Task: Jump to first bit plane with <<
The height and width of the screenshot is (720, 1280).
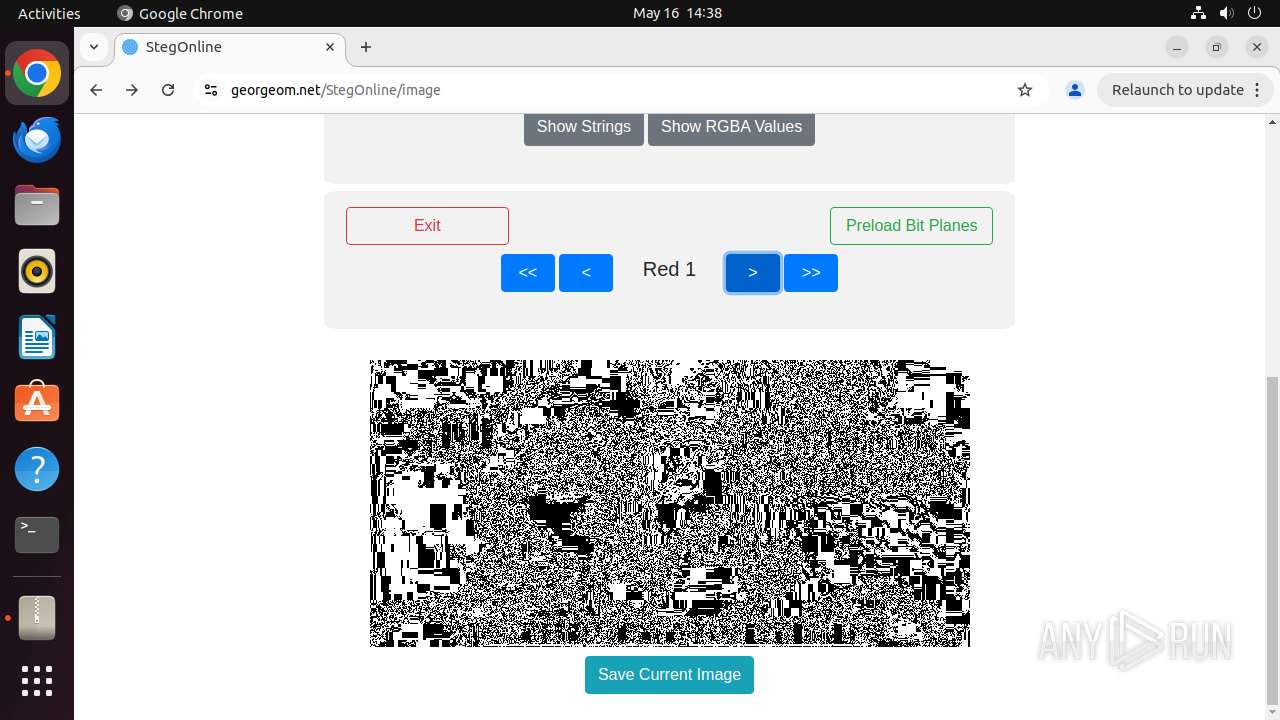Action: pos(528,273)
